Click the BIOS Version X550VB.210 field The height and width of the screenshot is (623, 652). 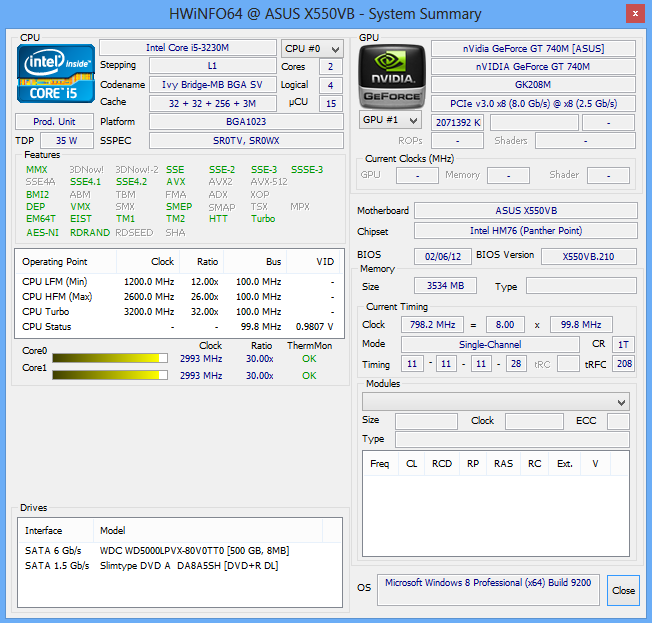pos(588,256)
